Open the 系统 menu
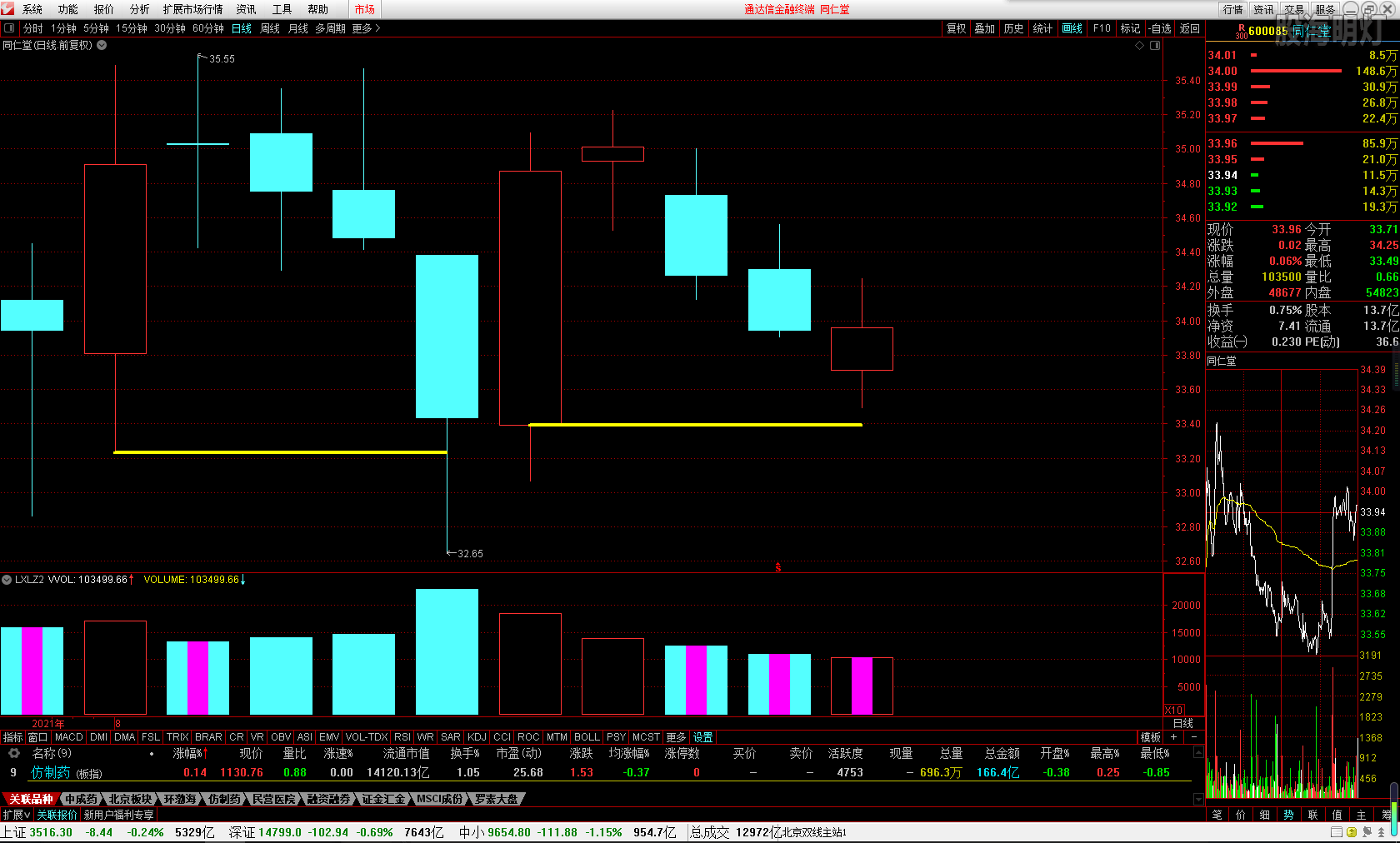The image size is (1400, 843). coord(32,9)
